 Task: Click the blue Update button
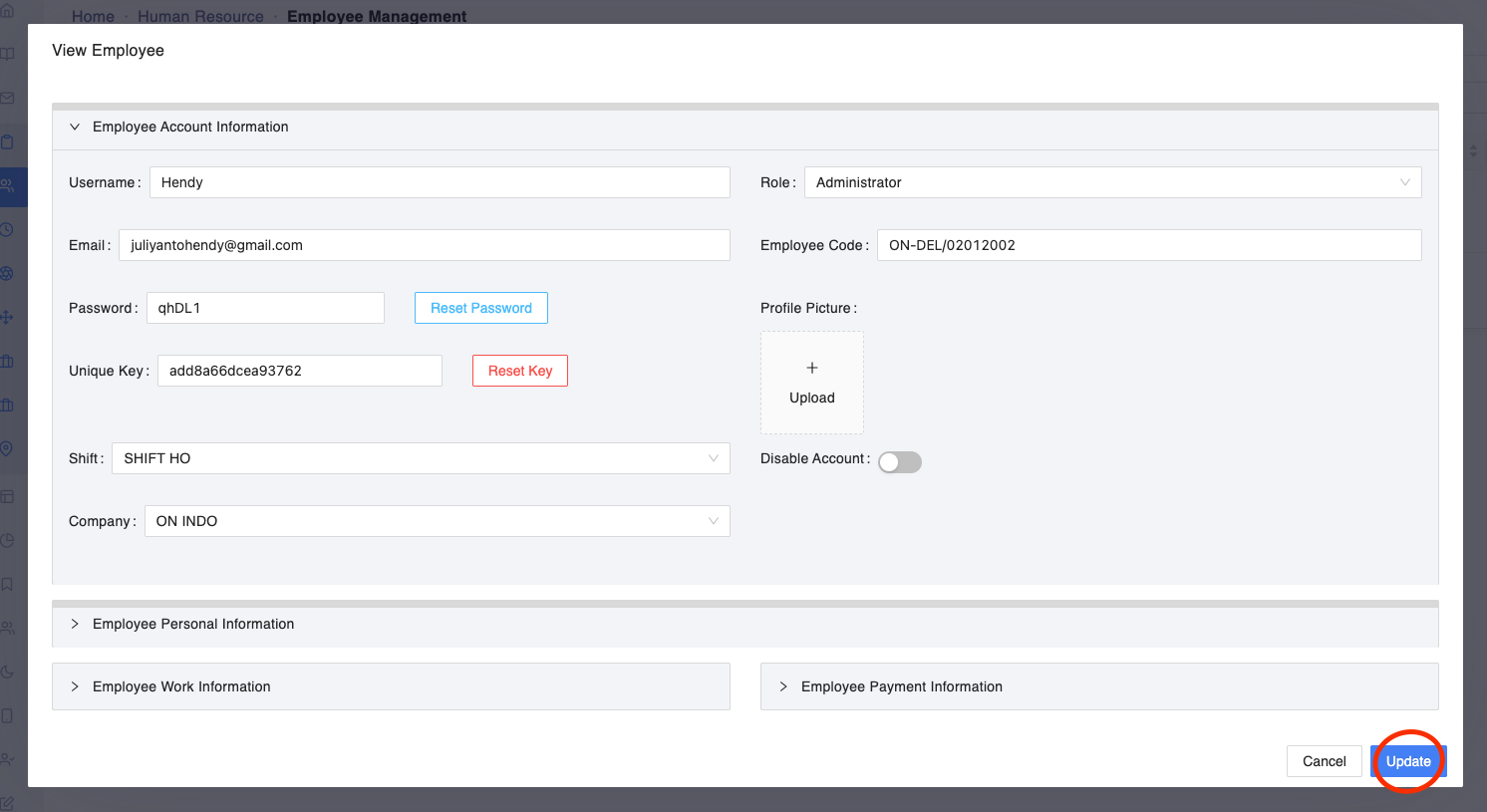click(x=1407, y=761)
